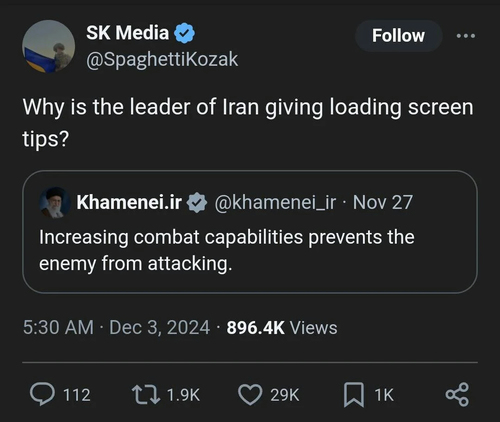Screen dimensions: 500x422
Task: View the 896.4K Views count
Action: tap(282, 328)
